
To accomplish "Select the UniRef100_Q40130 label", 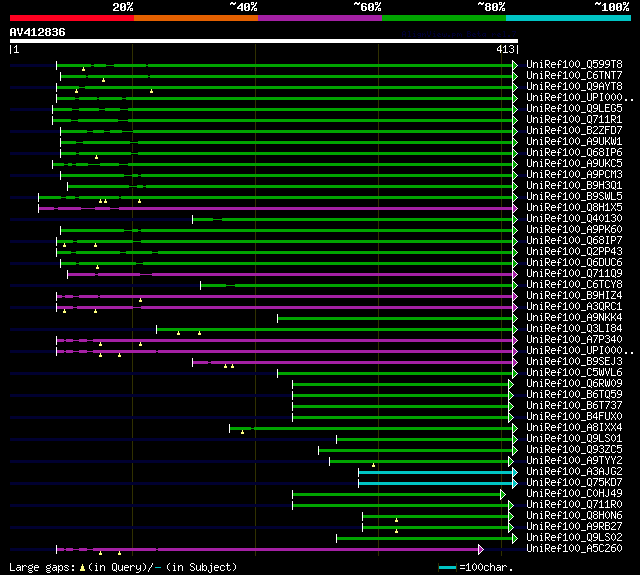I will (x=574, y=219).
